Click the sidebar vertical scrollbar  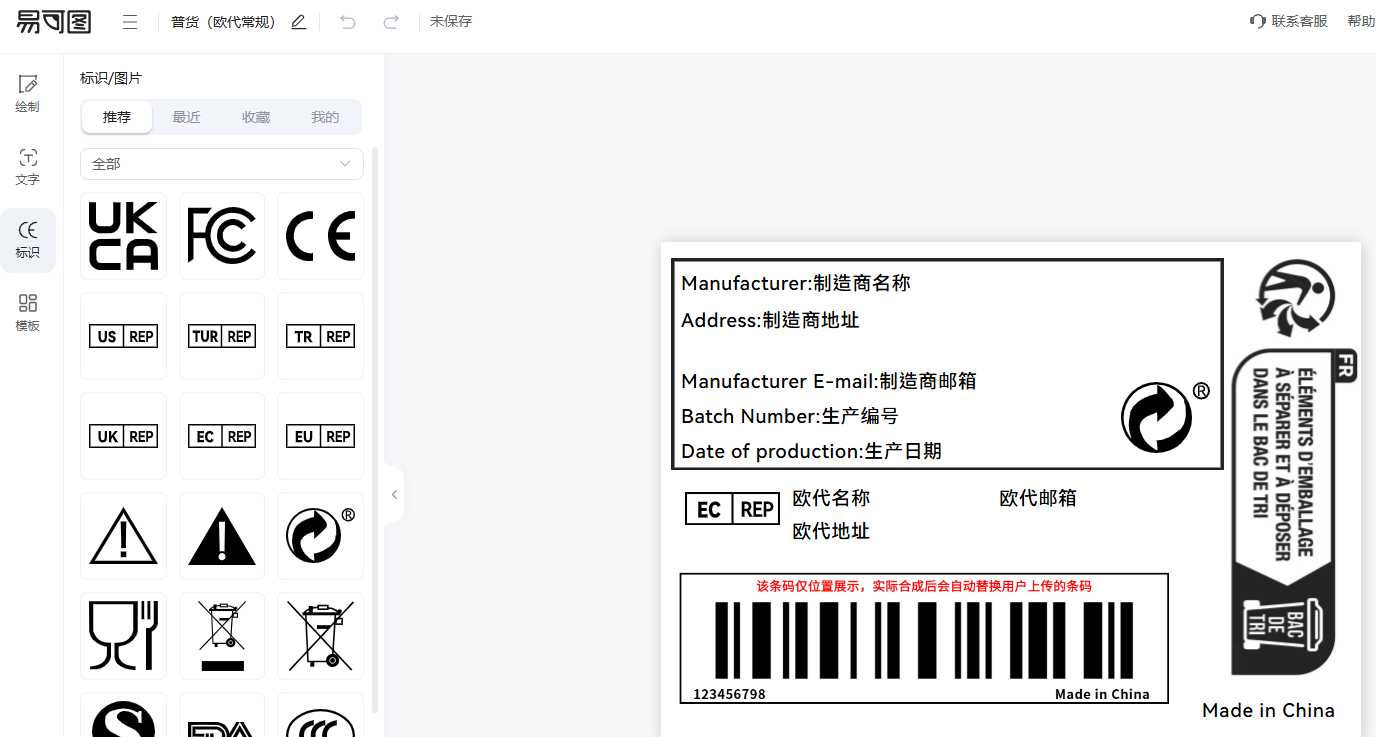tap(375, 430)
